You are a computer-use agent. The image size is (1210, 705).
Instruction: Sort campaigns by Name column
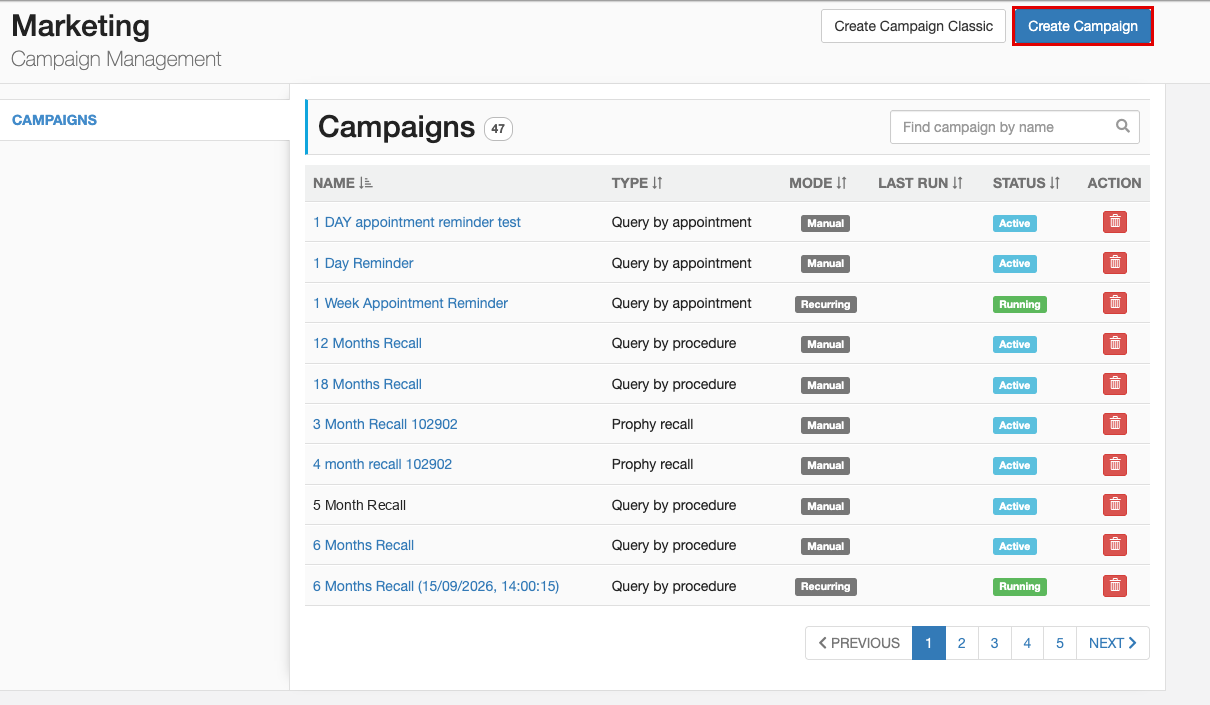pos(343,183)
